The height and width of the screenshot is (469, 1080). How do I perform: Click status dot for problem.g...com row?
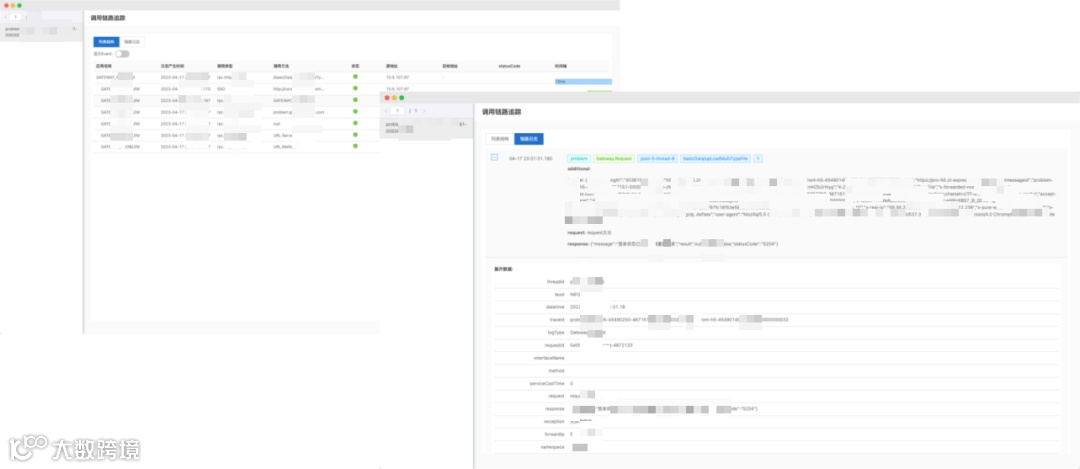click(355, 111)
